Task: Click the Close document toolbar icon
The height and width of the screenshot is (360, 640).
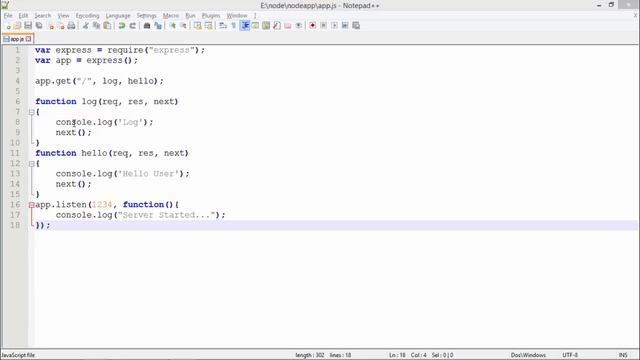Action: [x=51, y=26]
